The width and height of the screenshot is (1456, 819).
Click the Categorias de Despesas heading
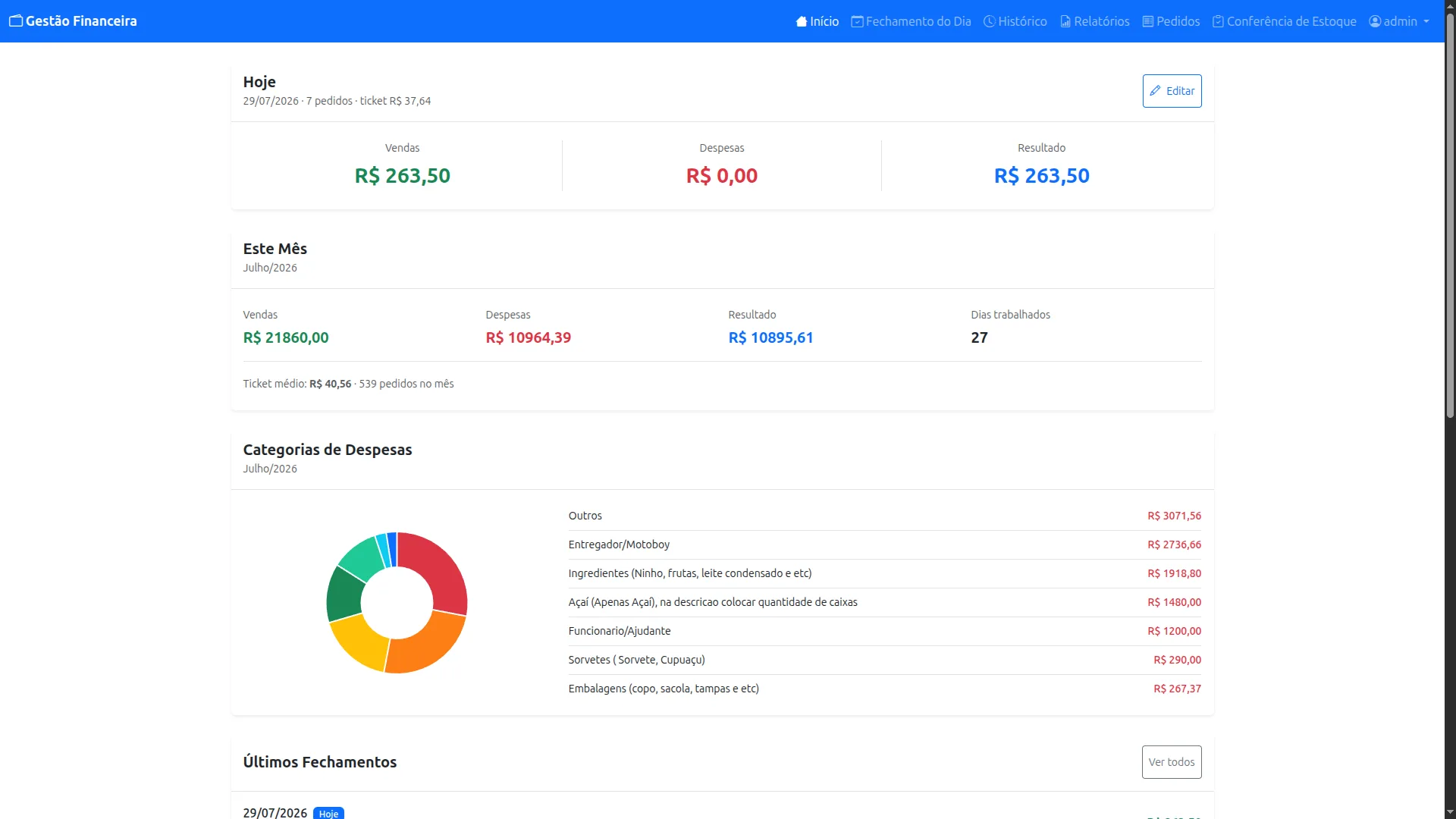328,450
